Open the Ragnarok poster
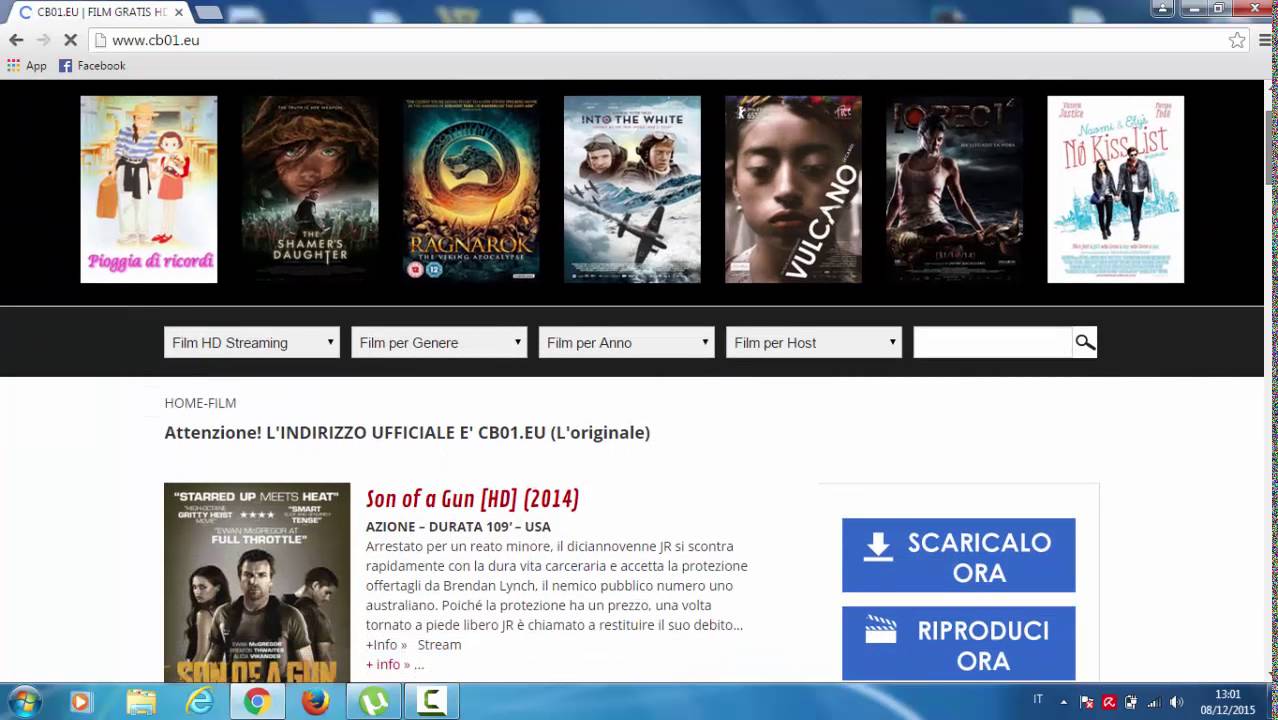This screenshot has height=720, width=1278. pos(471,189)
